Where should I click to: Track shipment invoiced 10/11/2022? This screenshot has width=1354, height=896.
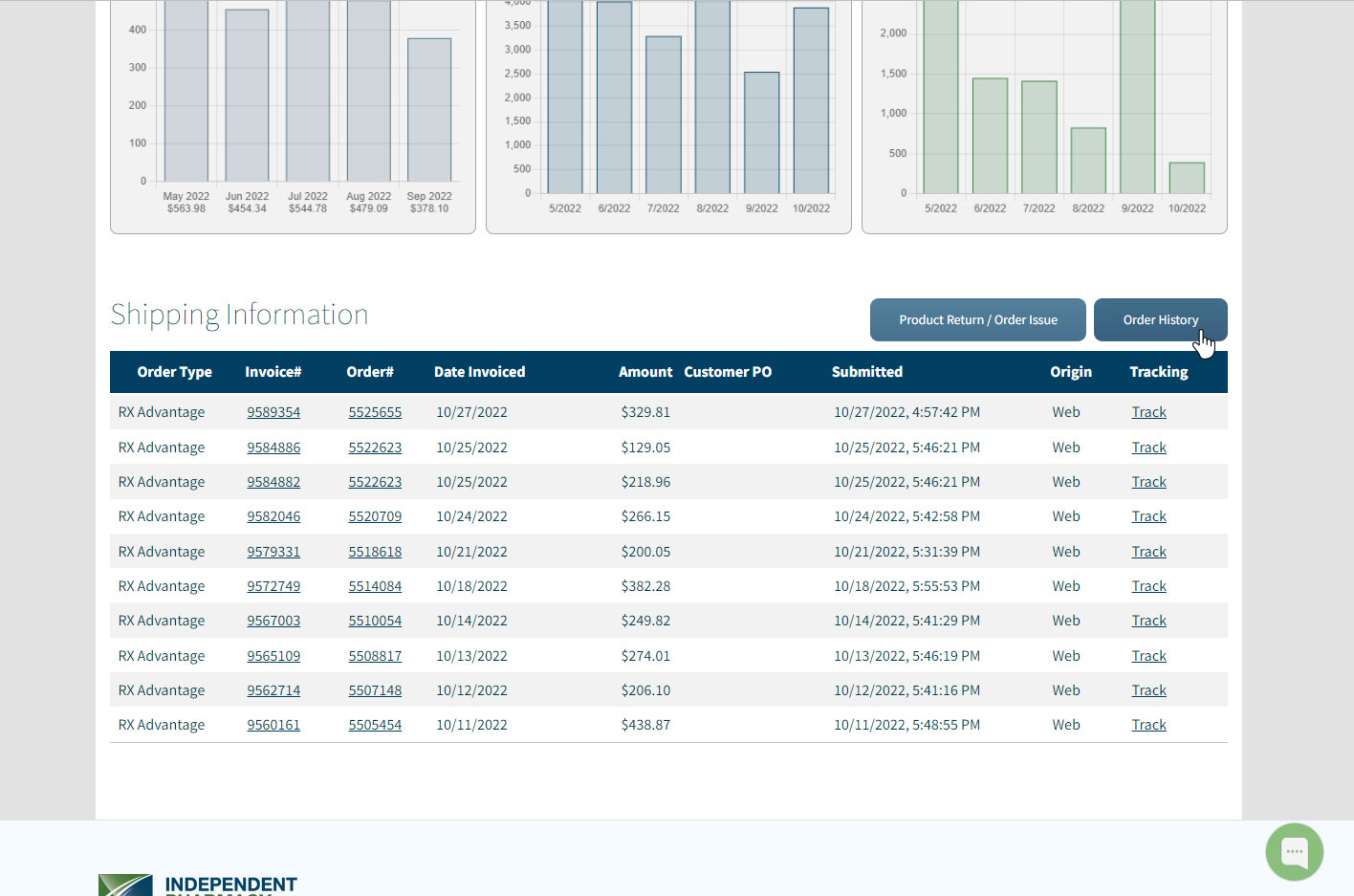[x=1148, y=725]
